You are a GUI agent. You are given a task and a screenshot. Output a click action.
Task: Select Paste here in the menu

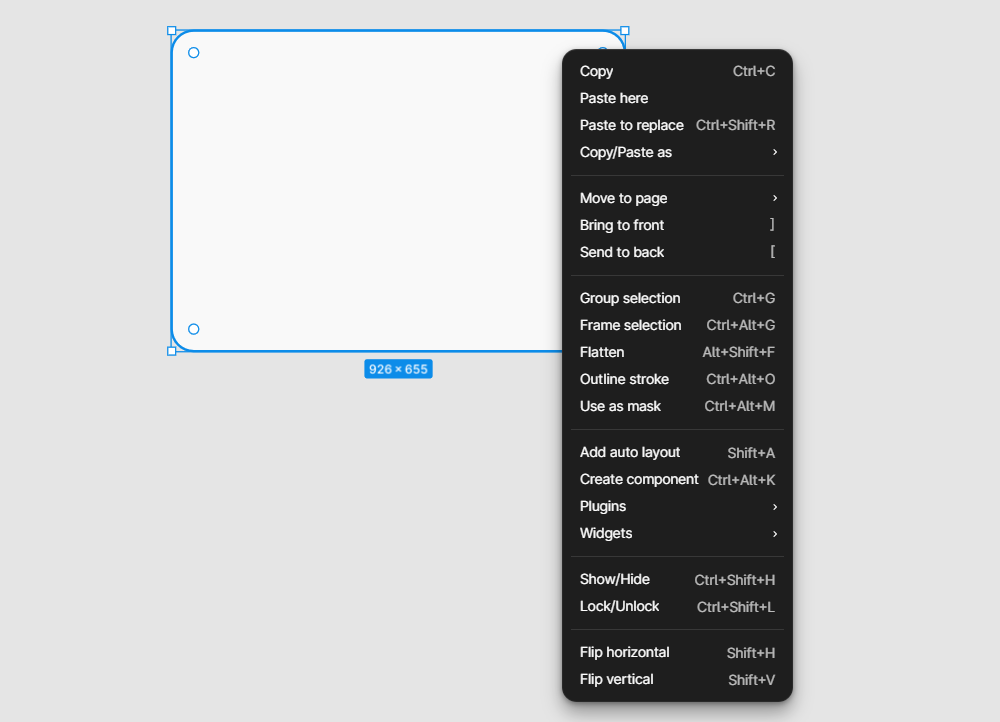pos(677,98)
